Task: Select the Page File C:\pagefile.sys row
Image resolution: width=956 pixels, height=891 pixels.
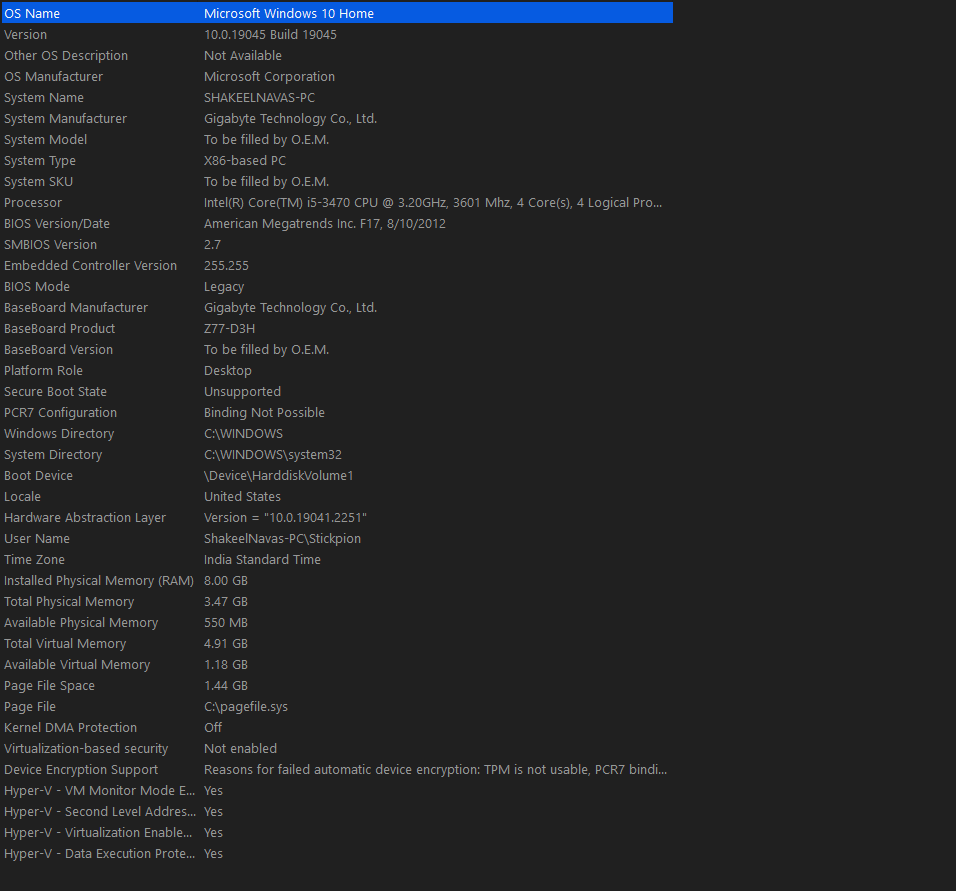Action: pyautogui.click(x=337, y=706)
